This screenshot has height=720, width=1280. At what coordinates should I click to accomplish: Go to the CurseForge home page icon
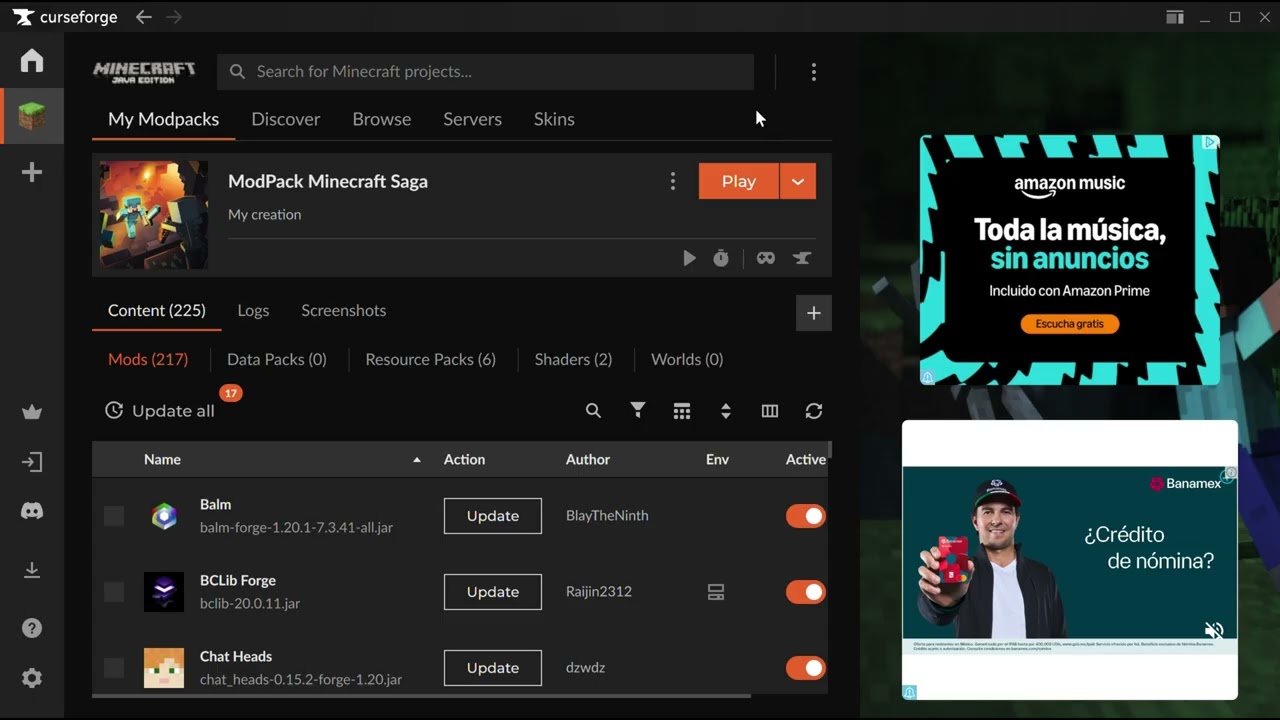click(x=32, y=61)
